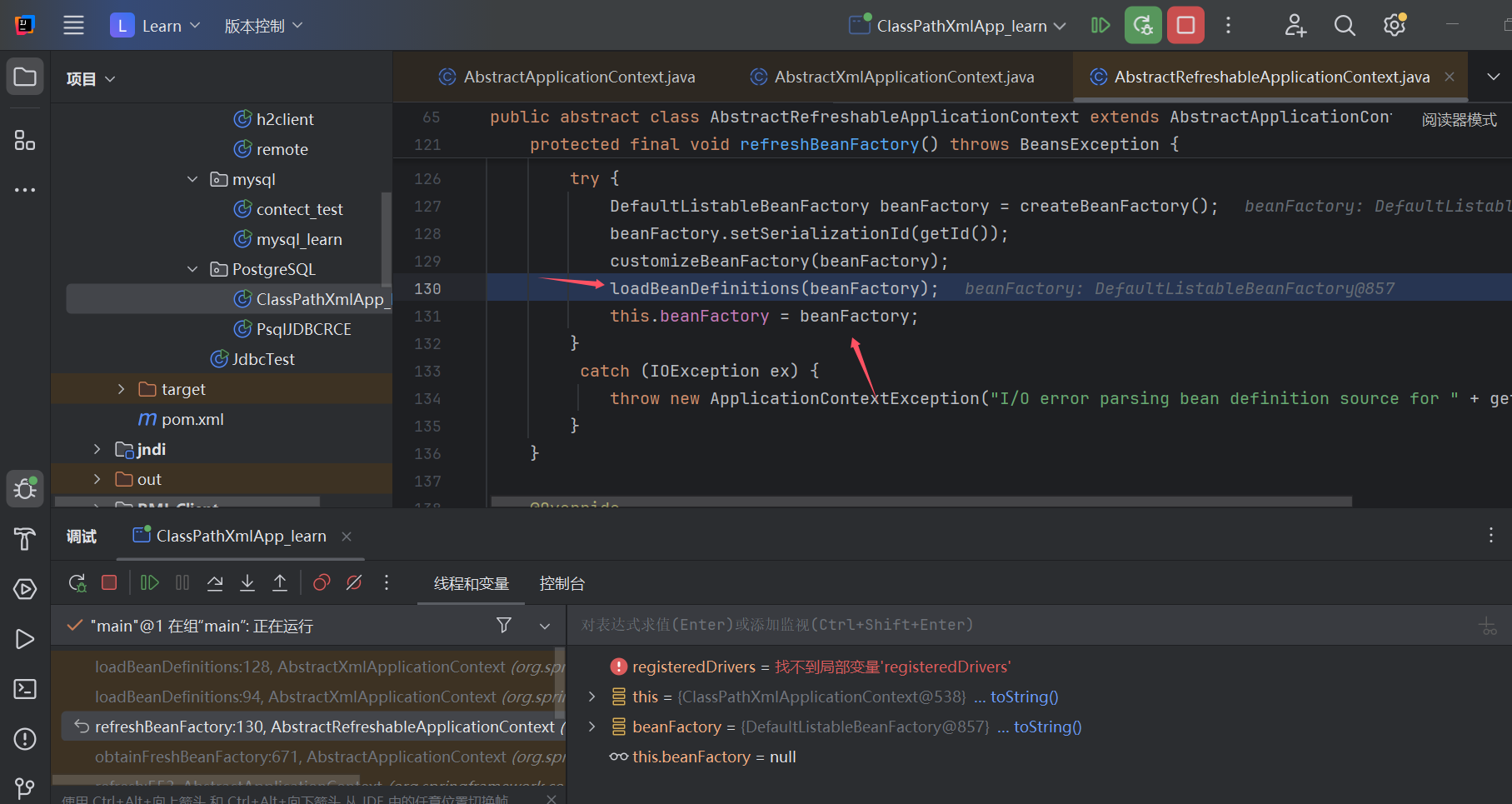
Task: Open the Terminal tool window
Action: 25,689
